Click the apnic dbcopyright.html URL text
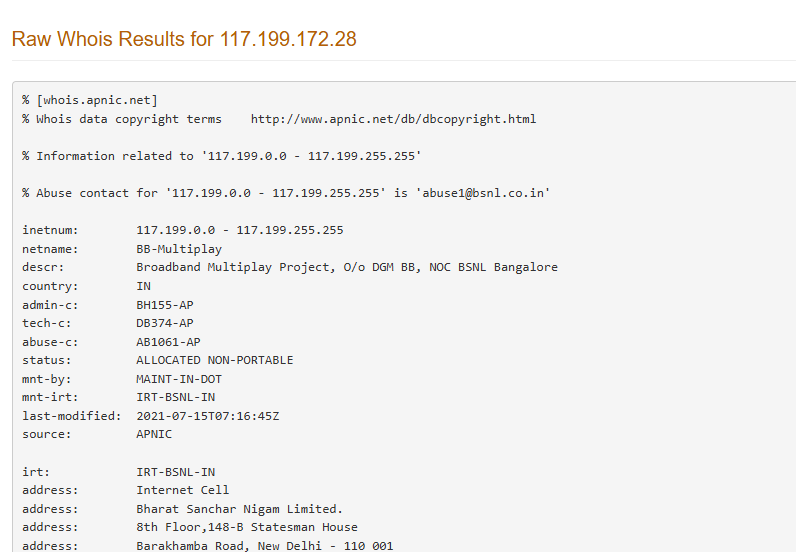Viewport: 796px width, 552px height. (393, 119)
